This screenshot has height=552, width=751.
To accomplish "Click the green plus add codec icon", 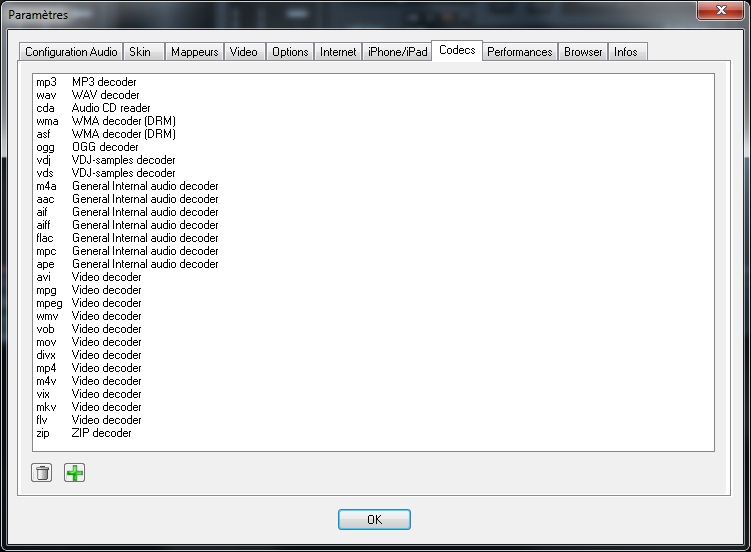I will (74, 473).
